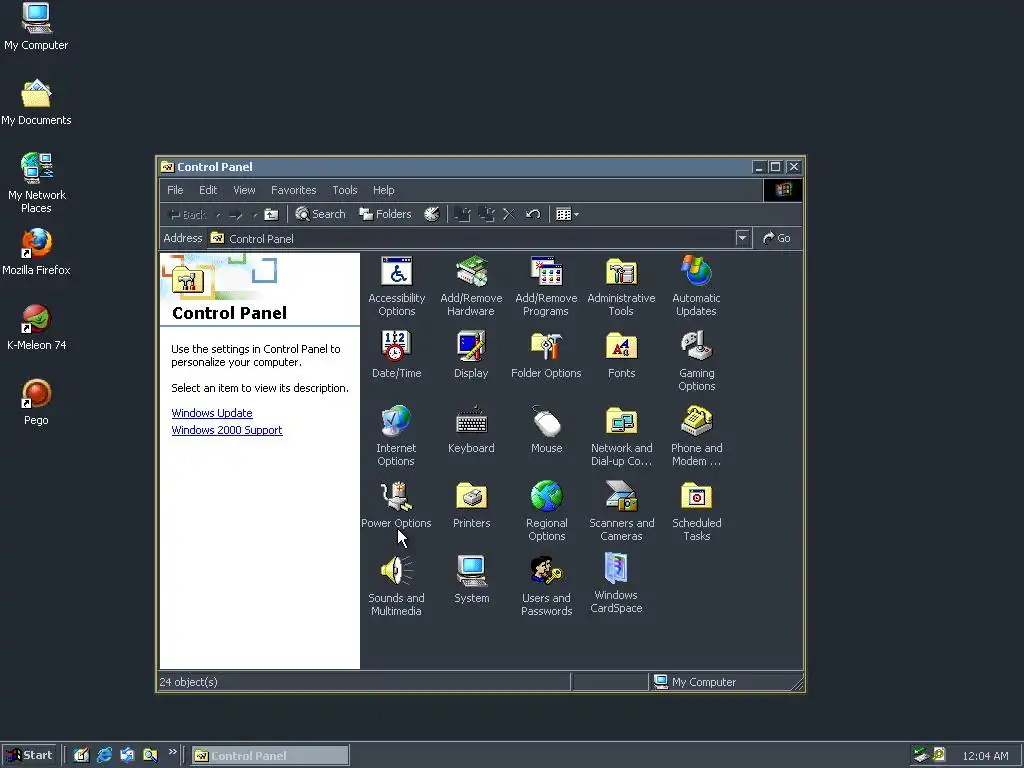
Task: Open Date/Time settings icon
Action: 396,355
